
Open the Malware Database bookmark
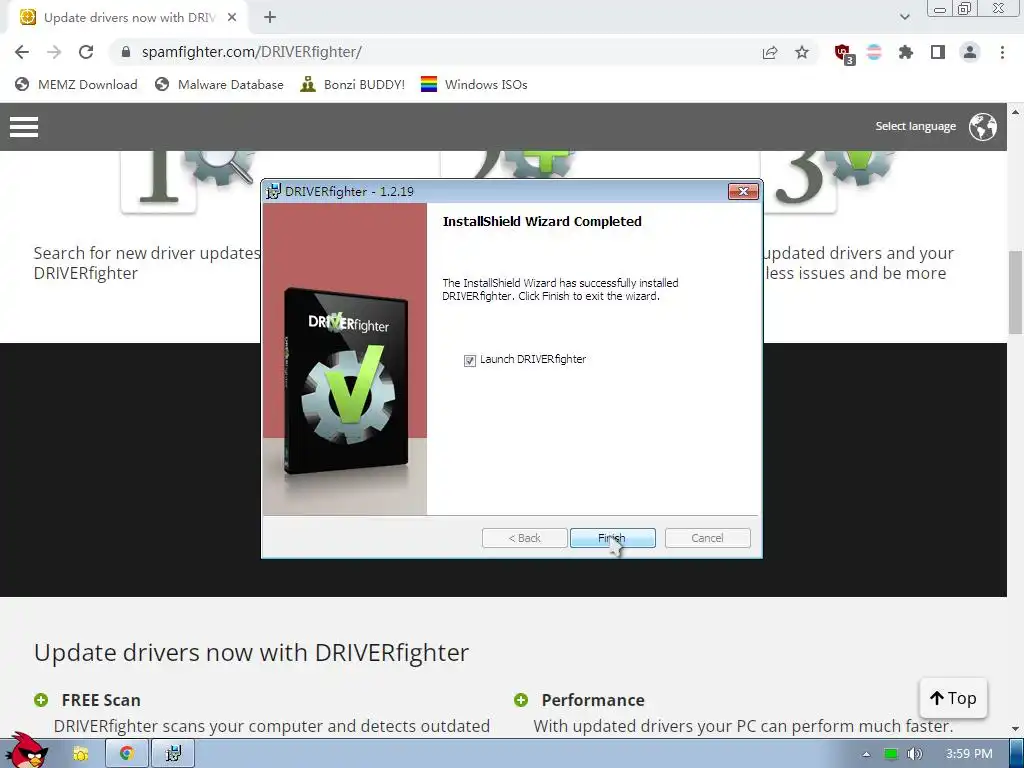click(219, 84)
